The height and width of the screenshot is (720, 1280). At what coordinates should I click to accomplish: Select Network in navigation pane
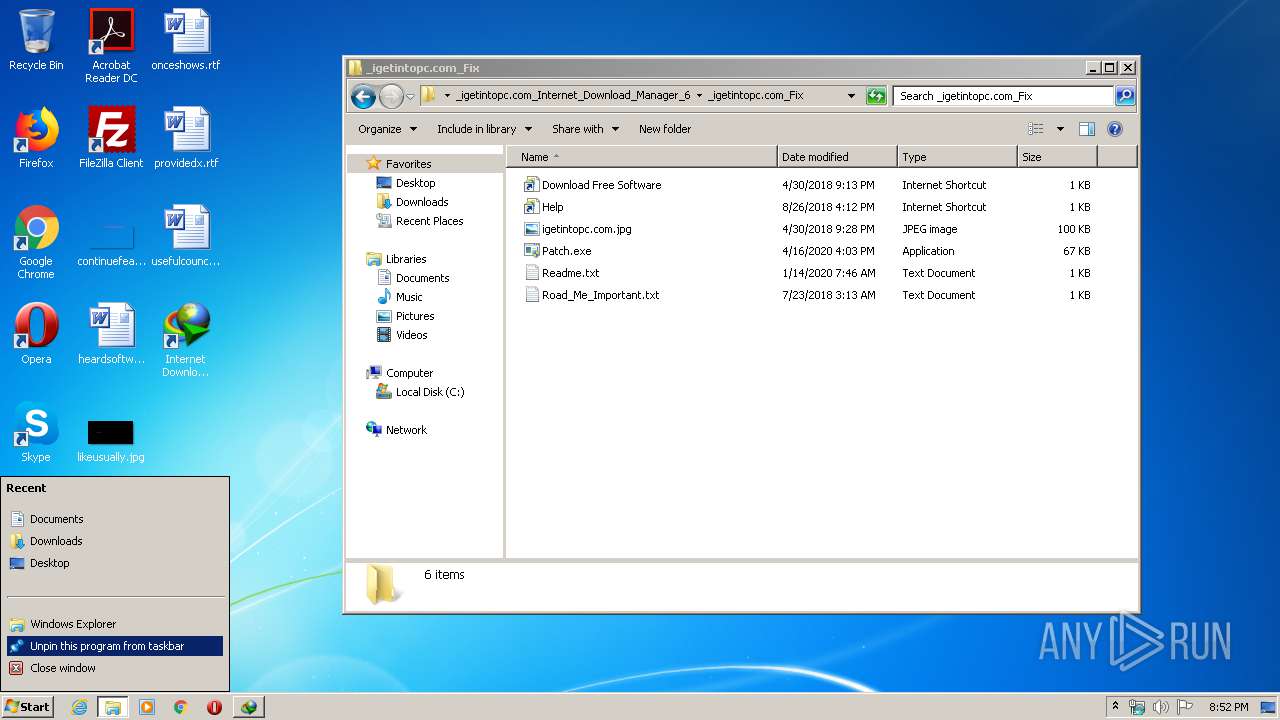click(406, 430)
